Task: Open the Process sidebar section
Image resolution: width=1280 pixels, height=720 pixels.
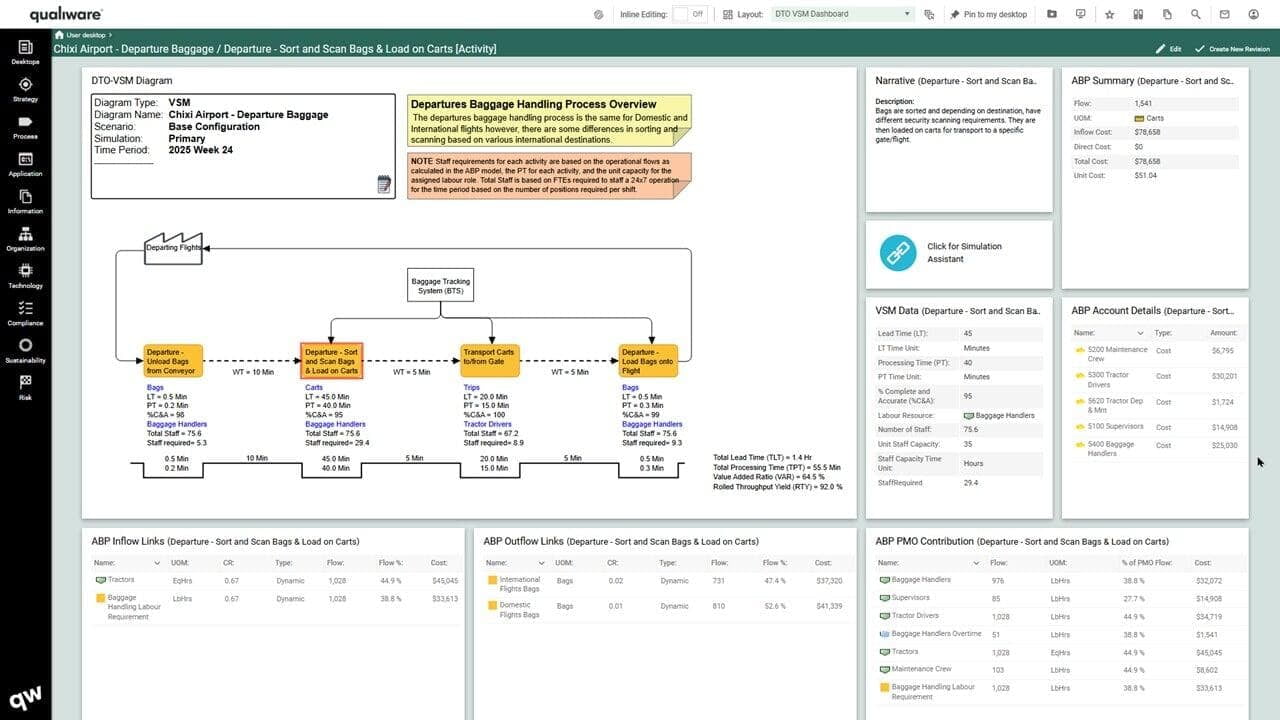Action: click(25, 127)
